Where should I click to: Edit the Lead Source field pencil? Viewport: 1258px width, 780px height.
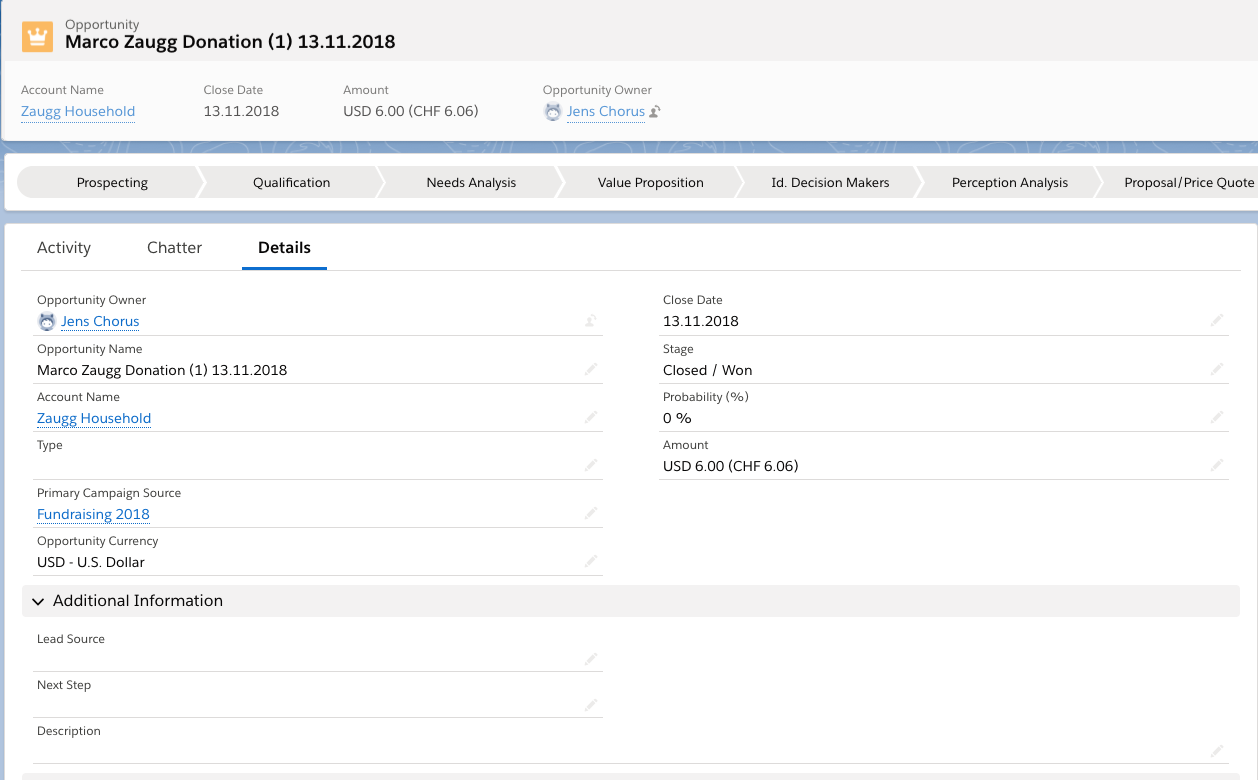[x=591, y=659]
